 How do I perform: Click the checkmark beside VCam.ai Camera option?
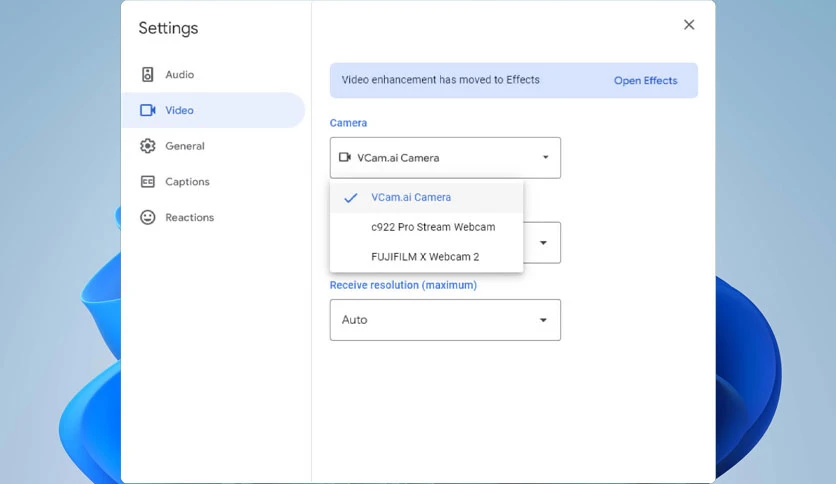point(350,198)
